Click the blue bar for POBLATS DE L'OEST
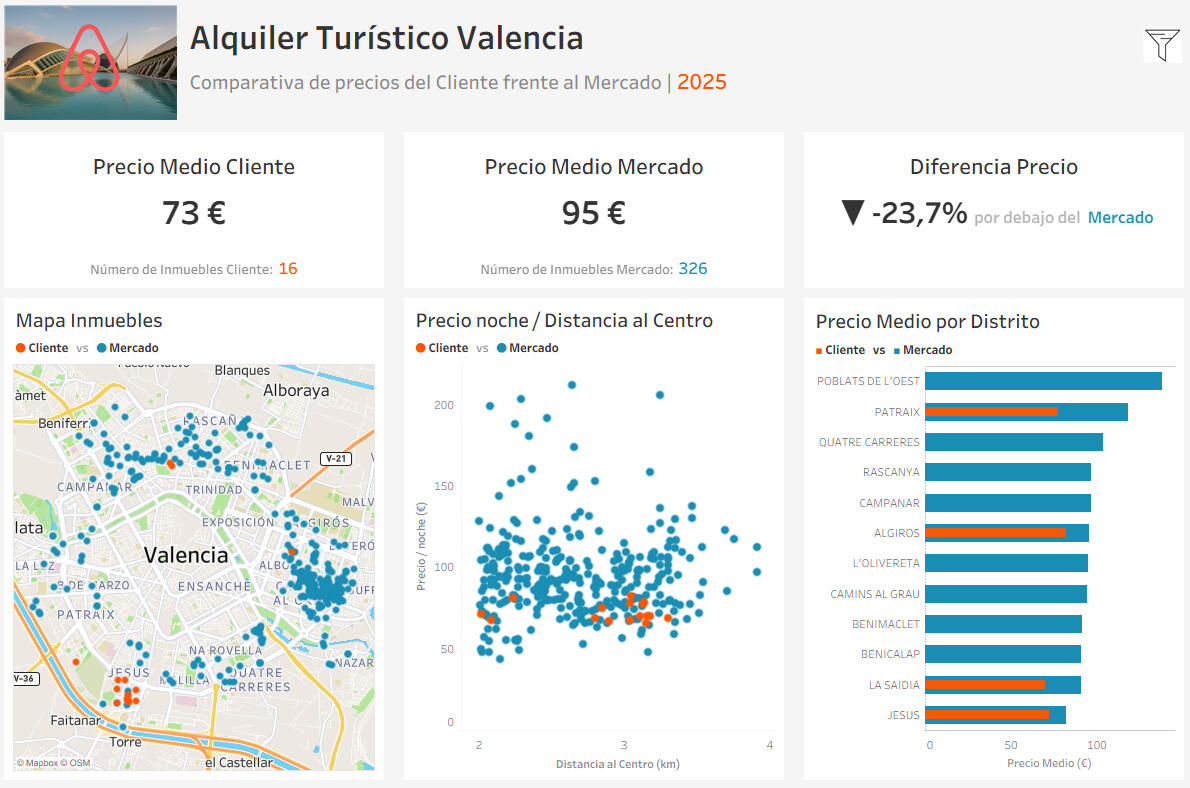The height and width of the screenshot is (788, 1190). point(1043,381)
